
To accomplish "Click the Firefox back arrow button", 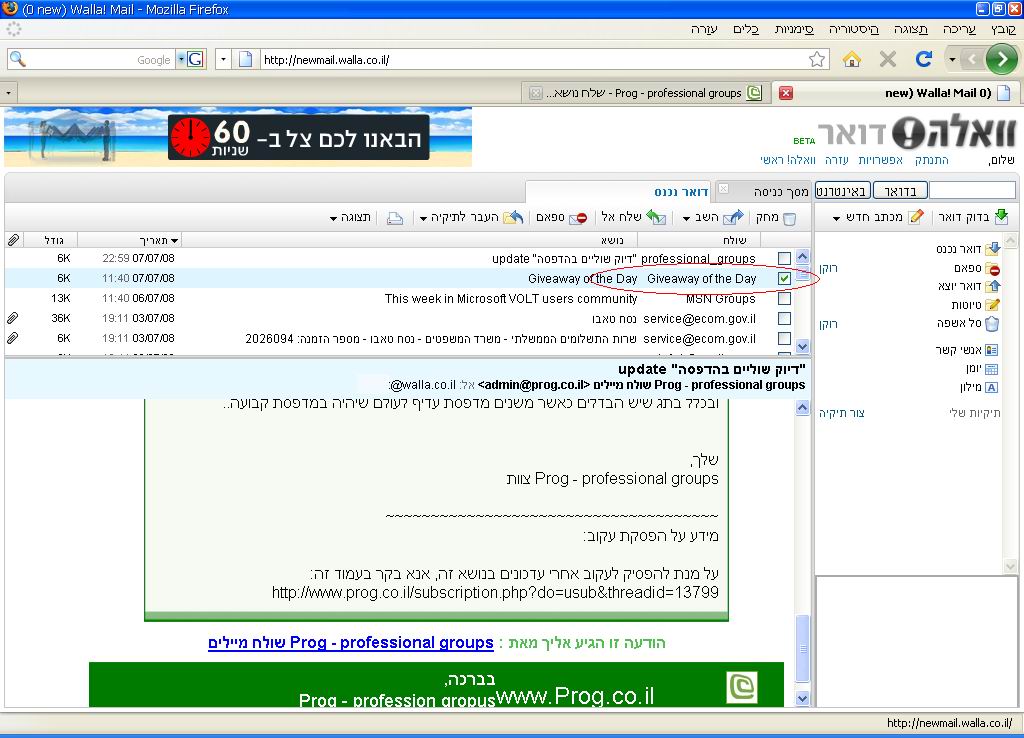I will click(972, 59).
